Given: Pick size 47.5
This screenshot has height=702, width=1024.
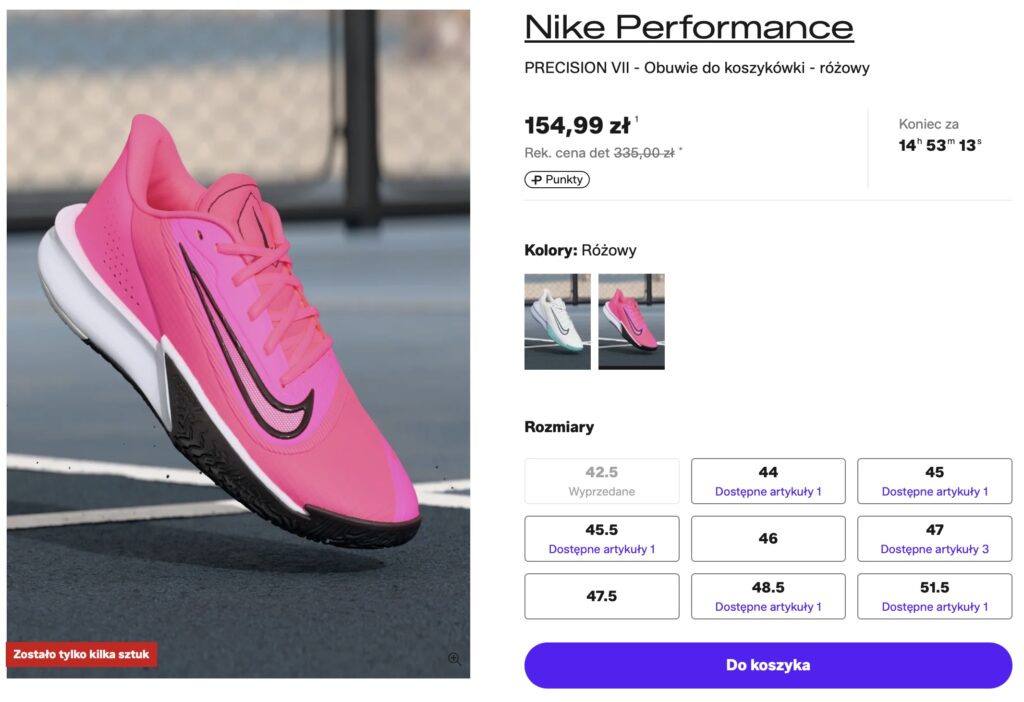Looking at the screenshot, I should pos(602,596).
